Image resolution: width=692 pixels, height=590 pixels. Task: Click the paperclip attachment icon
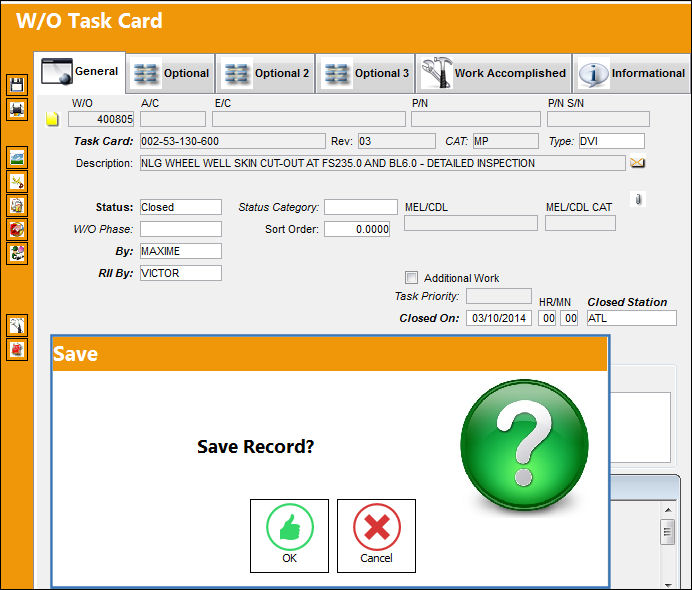pos(638,199)
